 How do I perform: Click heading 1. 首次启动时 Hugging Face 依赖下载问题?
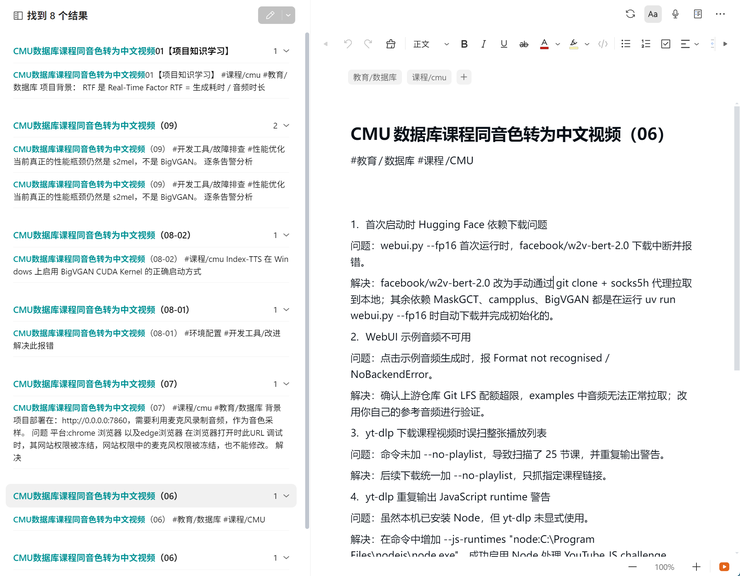[x=449, y=225]
